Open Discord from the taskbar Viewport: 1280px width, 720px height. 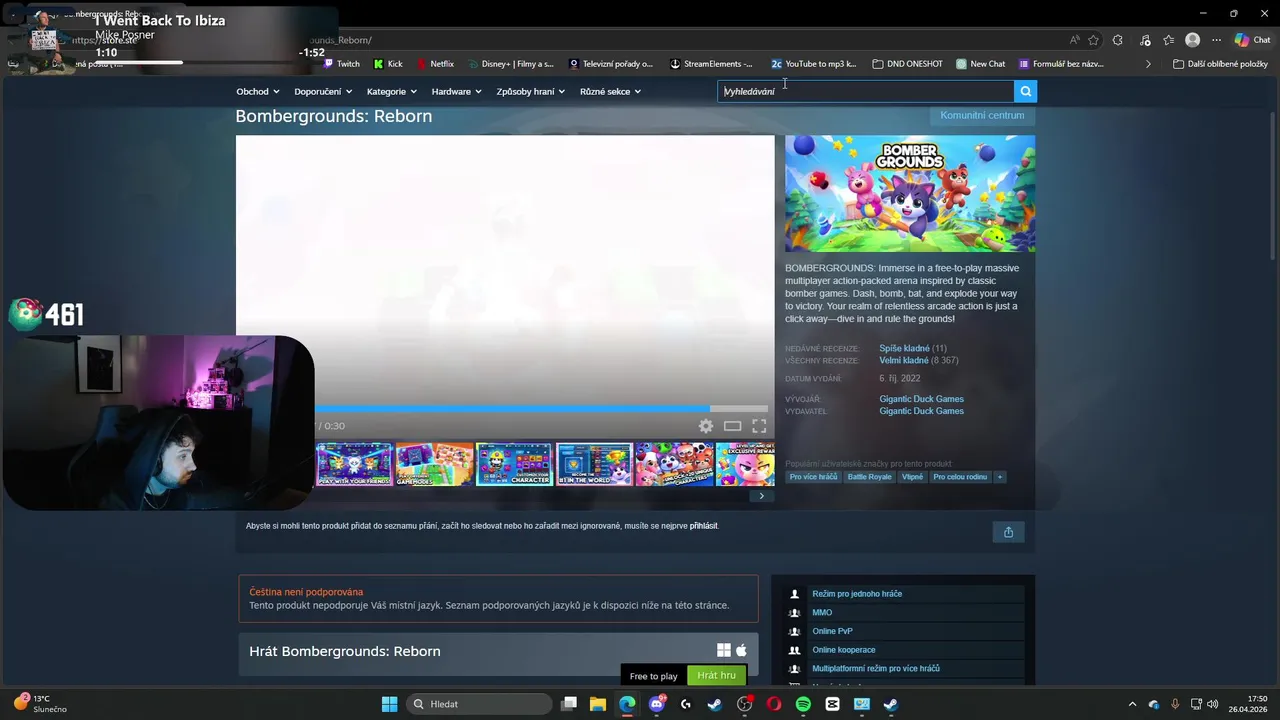coord(656,704)
